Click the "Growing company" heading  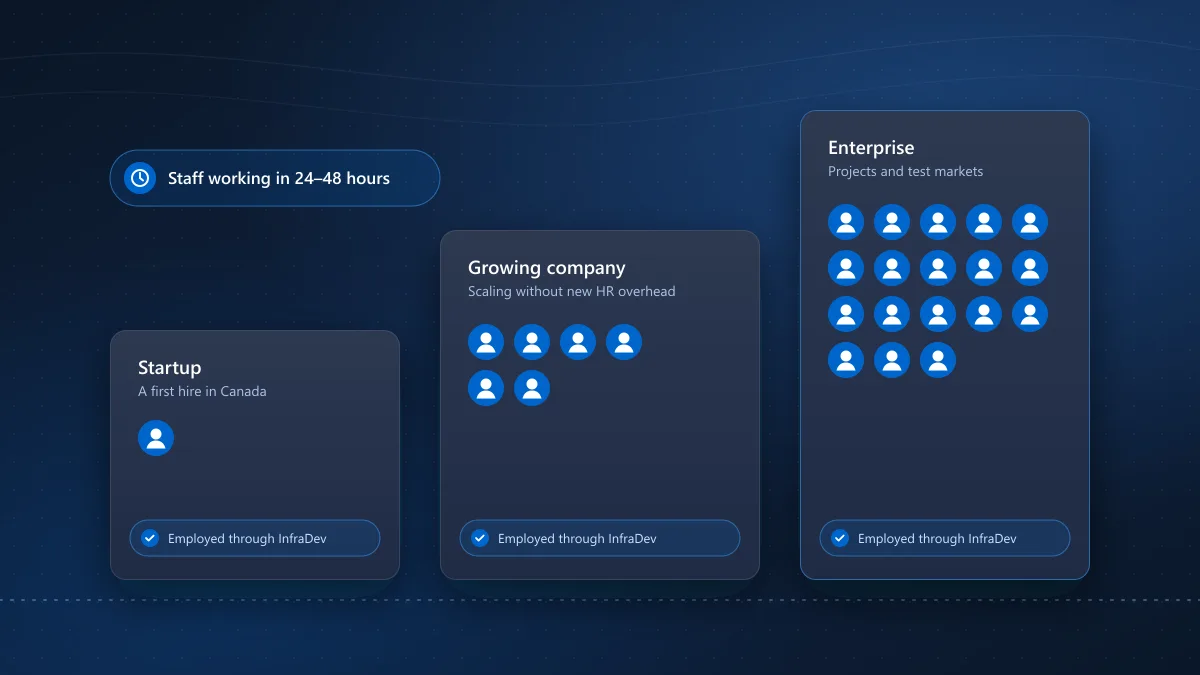[547, 268]
